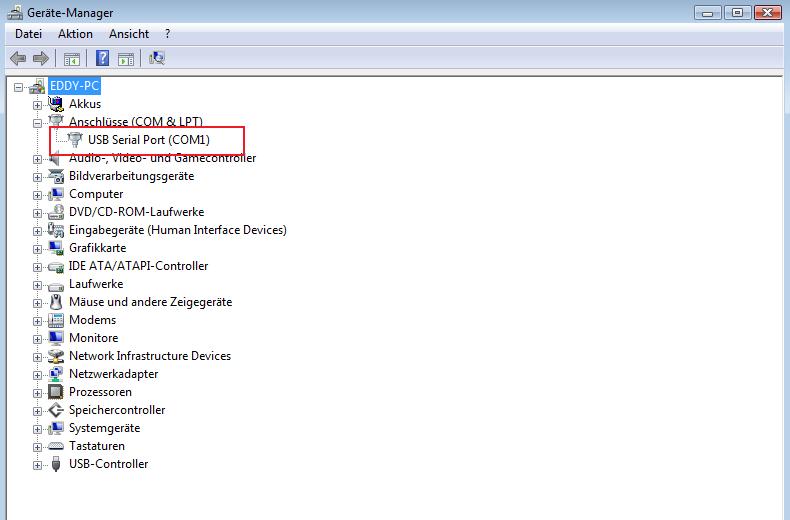The image size is (790, 520).
Task: Toggle the console tree pane icon
Action: pyautogui.click(x=72, y=58)
